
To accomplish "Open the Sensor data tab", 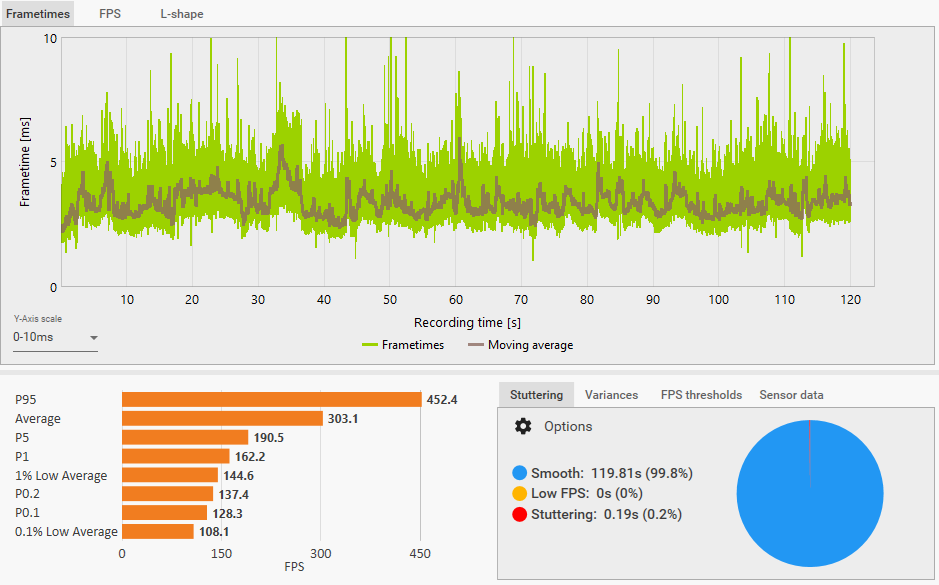I will tap(791, 395).
